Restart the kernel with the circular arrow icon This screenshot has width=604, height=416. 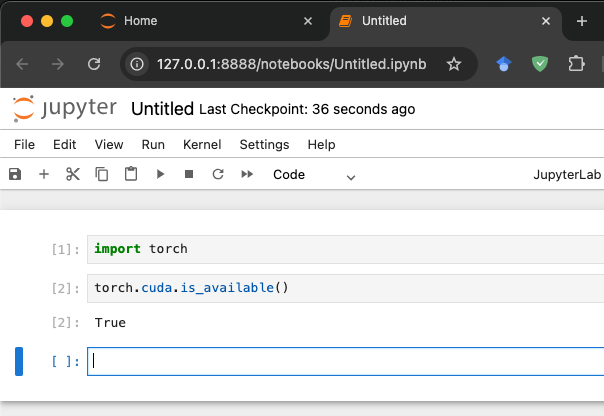[218, 174]
